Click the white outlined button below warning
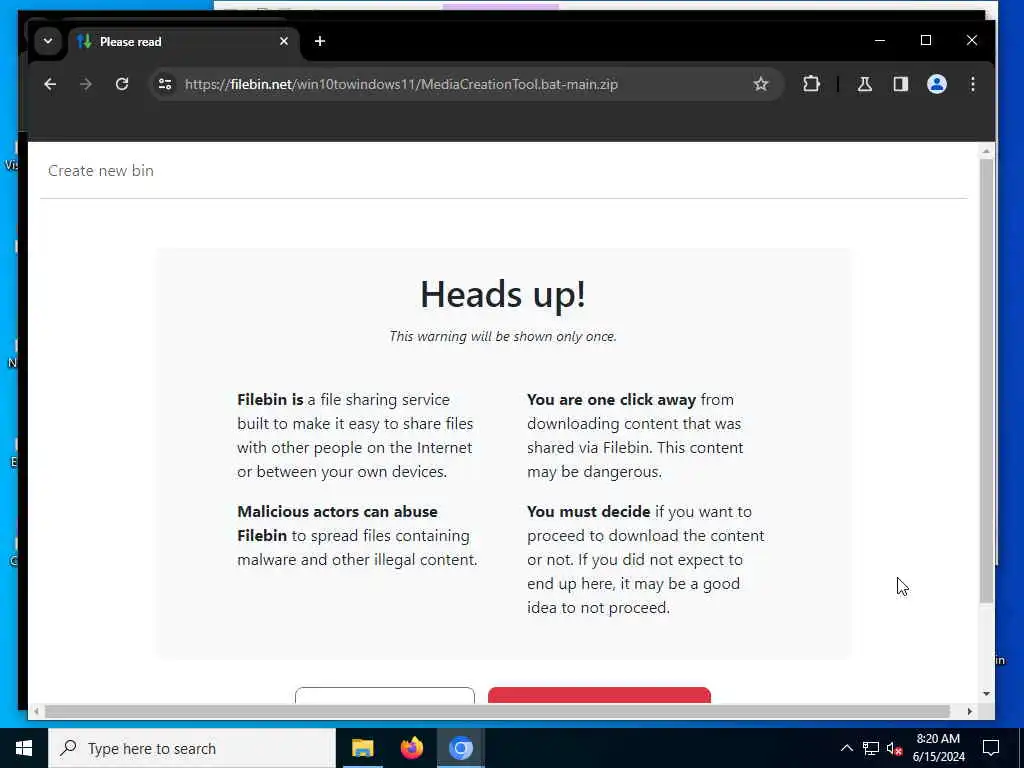1024x768 pixels. [385, 695]
